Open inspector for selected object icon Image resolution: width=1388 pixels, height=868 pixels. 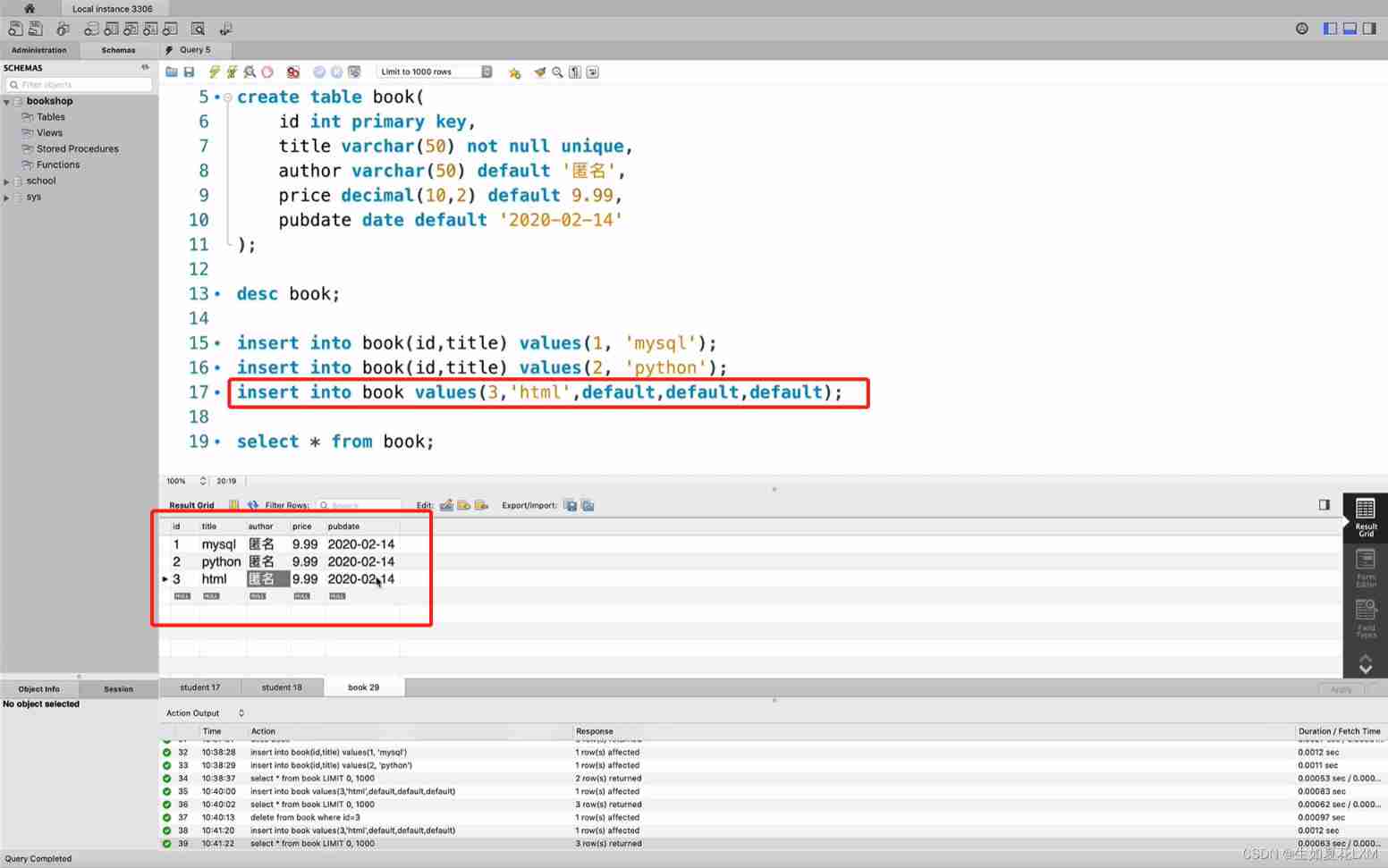[63, 29]
